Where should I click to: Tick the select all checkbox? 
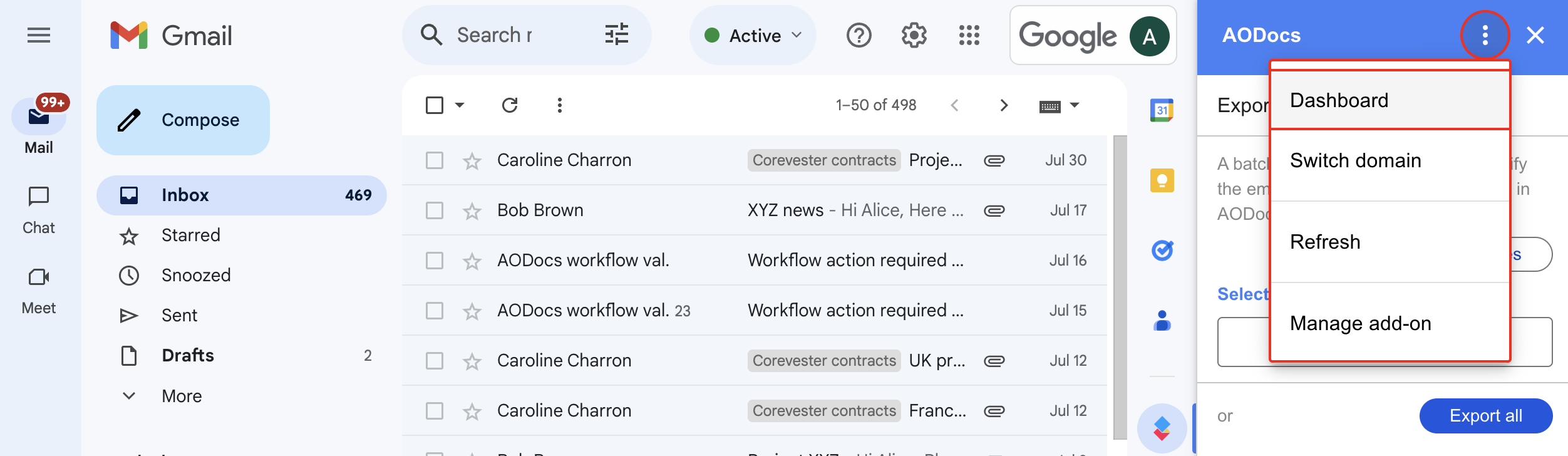pyautogui.click(x=435, y=105)
